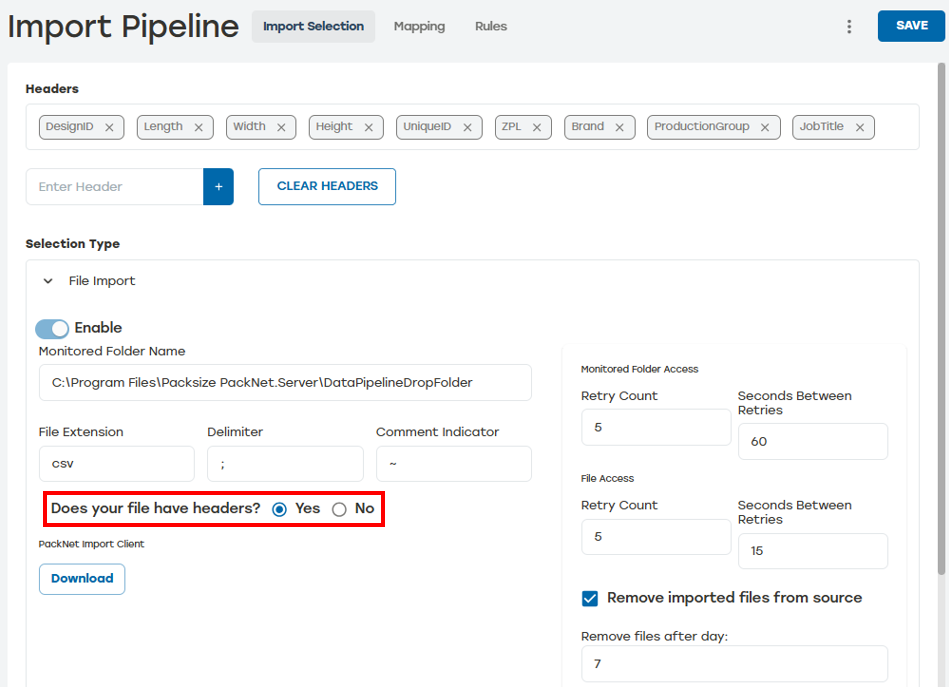Screen dimensions: 949x687
Task: Remove the ZPL header chip
Action: tap(537, 128)
